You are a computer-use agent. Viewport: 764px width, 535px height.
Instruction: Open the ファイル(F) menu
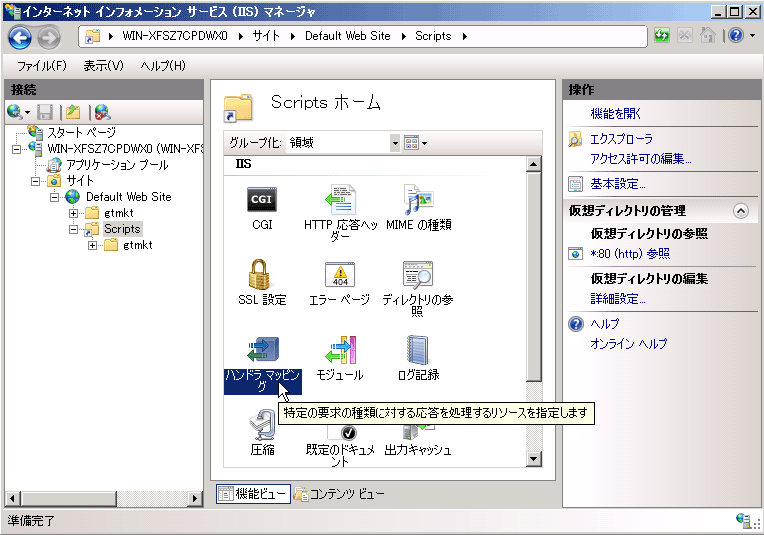[x=41, y=66]
